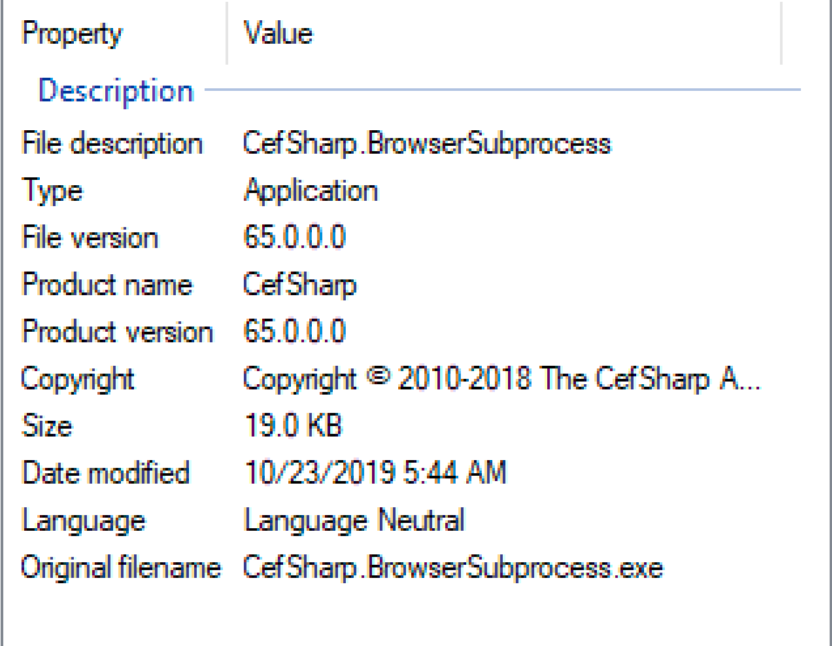This screenshot has width=832, height=658.
Task: Click the CefSharp product name value
Action: (299, 286)
